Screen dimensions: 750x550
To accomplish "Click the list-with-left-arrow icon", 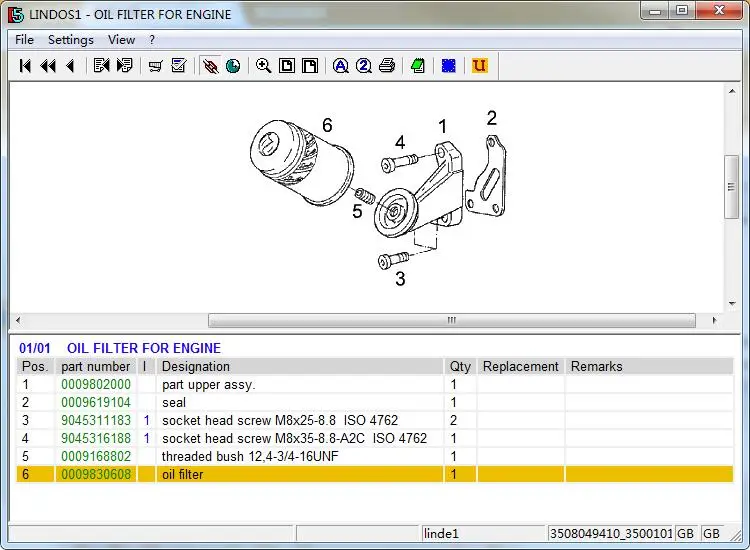I will coord(101,66).
